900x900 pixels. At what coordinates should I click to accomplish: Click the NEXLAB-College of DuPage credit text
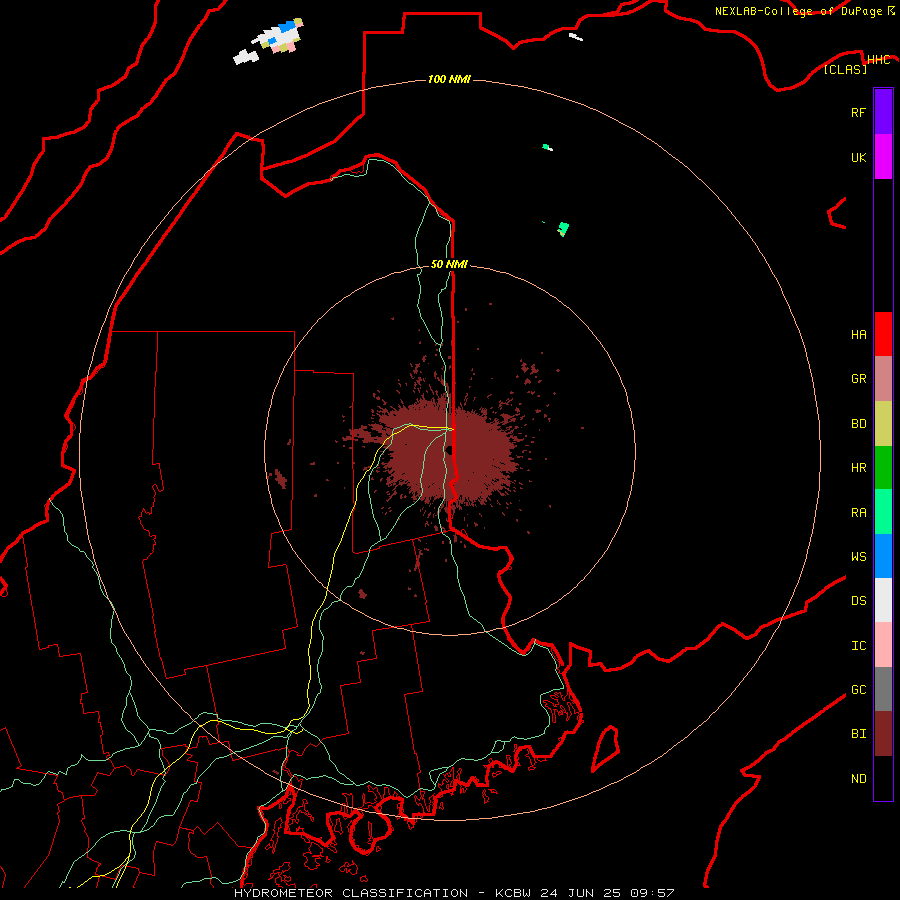[798, 11]
